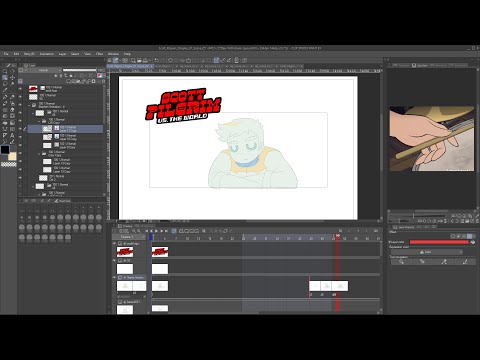Select logo cel thumbnail on timeline

coord(160,252)
